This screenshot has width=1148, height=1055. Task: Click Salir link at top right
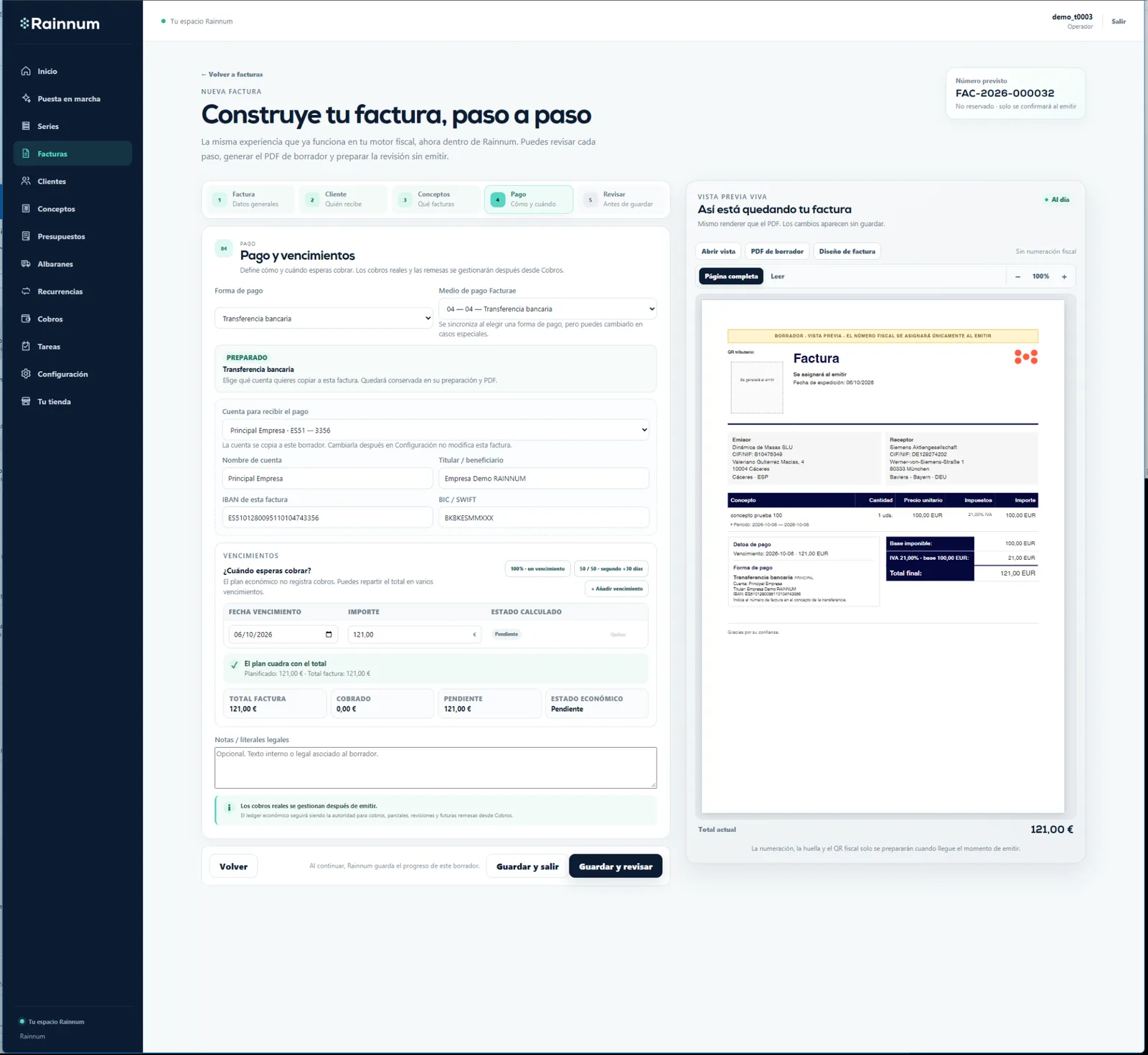(1119, 22)
